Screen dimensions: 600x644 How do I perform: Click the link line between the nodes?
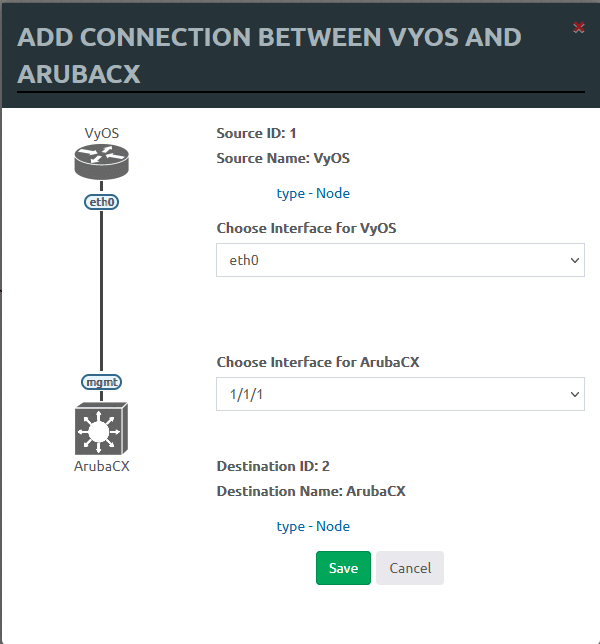102,290
